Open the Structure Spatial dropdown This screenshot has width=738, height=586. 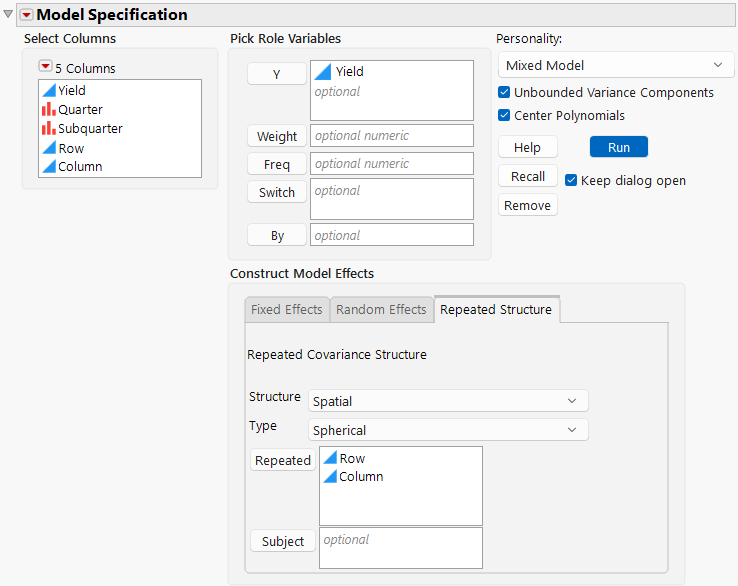click(448, 401)
